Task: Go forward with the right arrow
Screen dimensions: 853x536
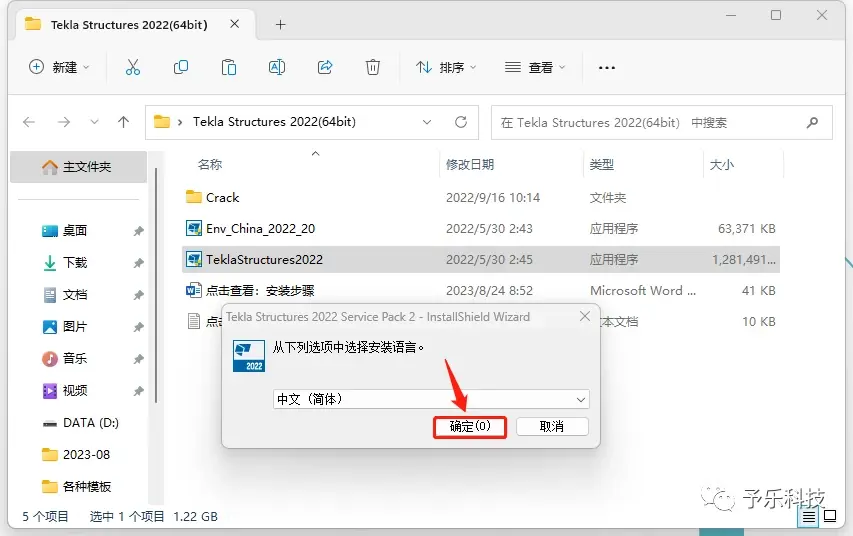Action: 64,122
